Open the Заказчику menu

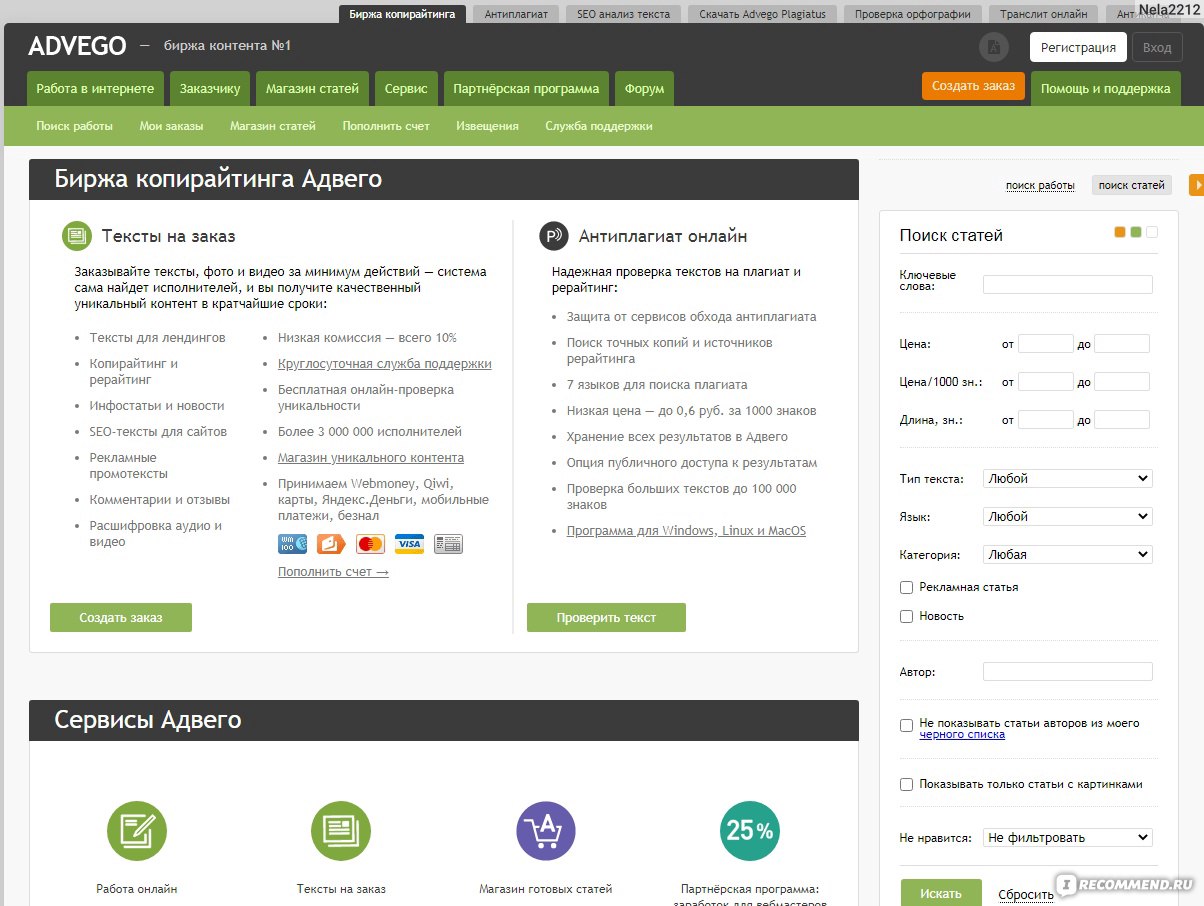click(x=210, y=89)
